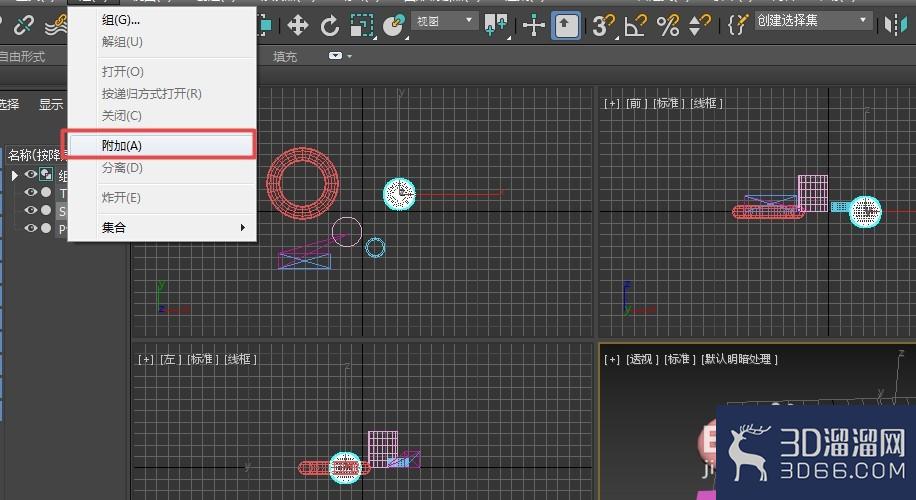Open the 创建选择集 dropdown
Screen dimensions: 916x500
(x=813, y=21)
